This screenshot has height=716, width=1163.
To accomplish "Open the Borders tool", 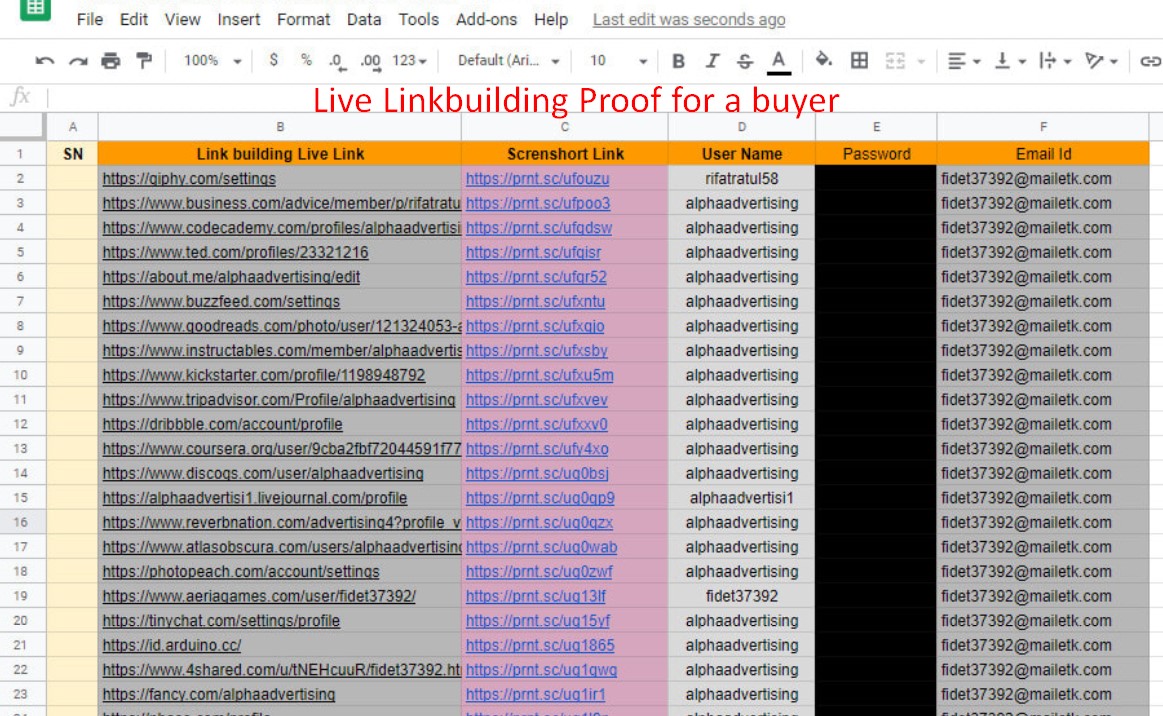I will [x=859, y=61].
